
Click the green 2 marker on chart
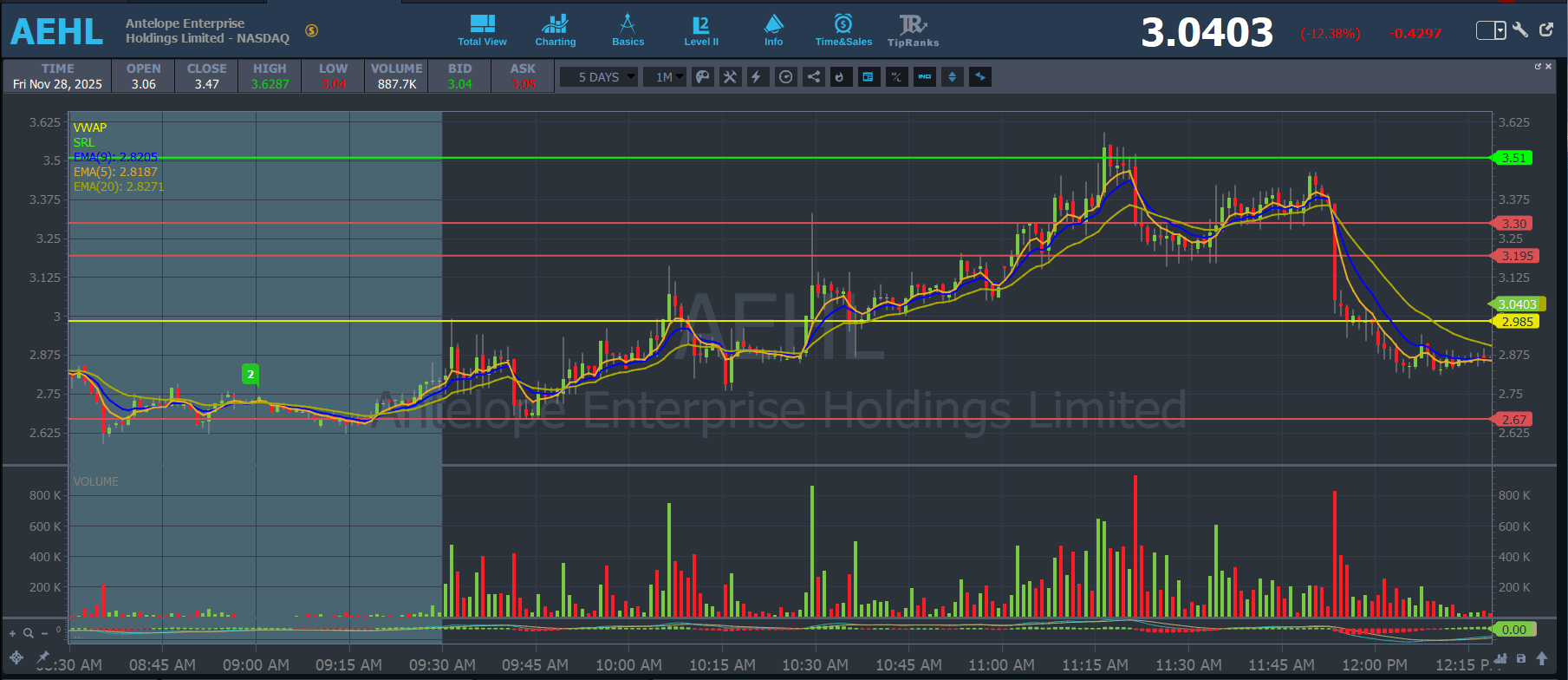(250, 375)
